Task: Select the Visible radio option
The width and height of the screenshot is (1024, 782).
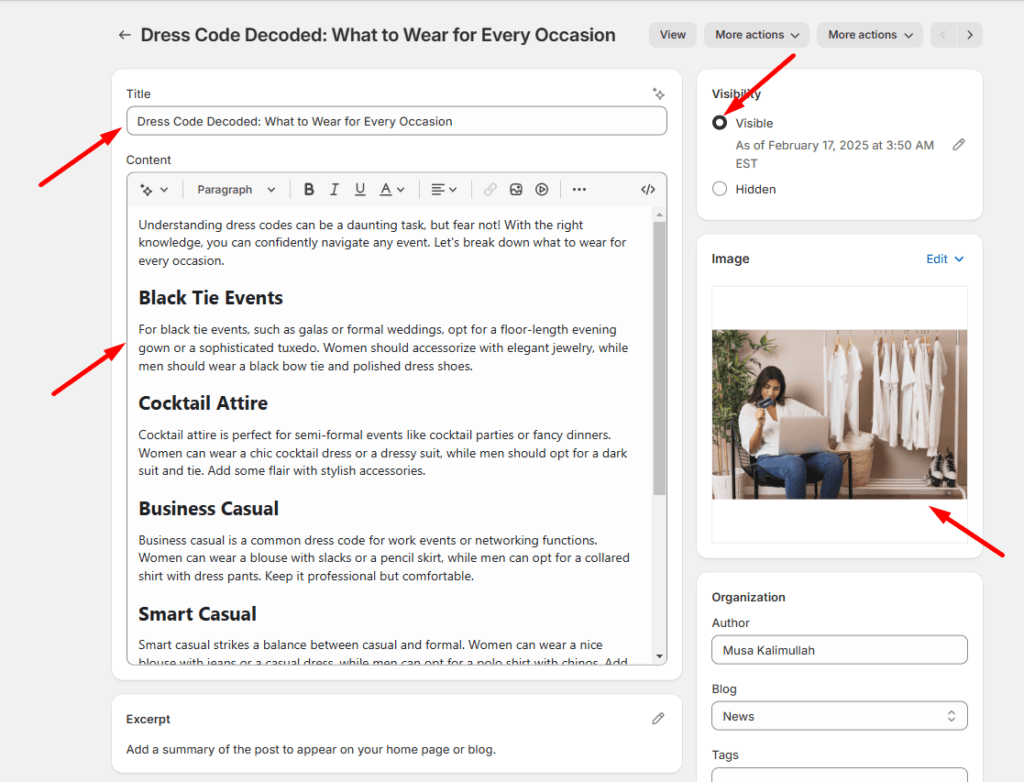Action: (x=720, y=123)
